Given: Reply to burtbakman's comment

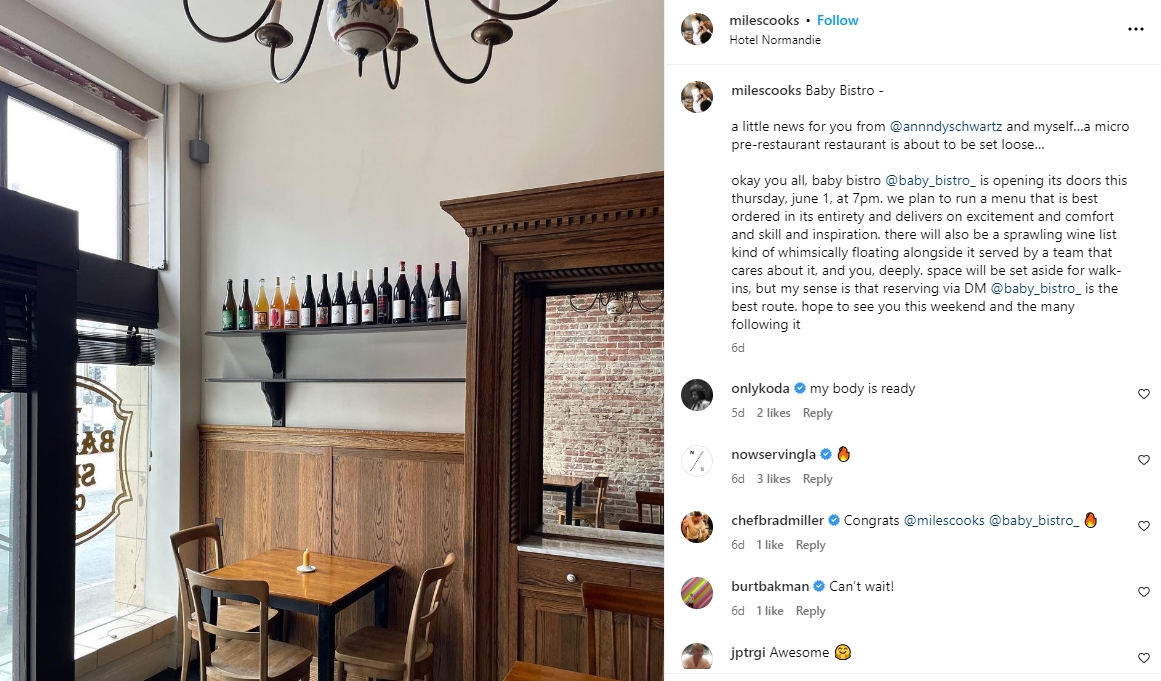Looking at the screenshot, I should pyautogui.click(x=810, y=611).
